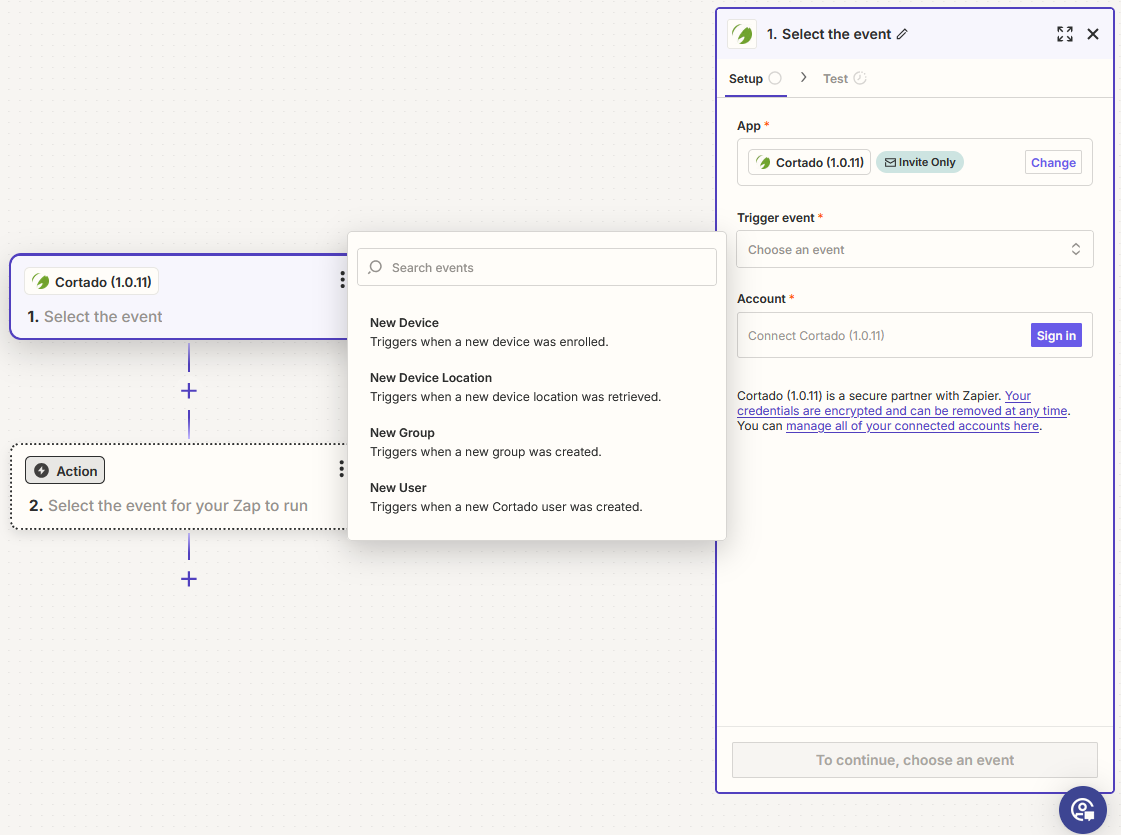Choose the New User trigger event
This screenshot has width=1121, height=835.
coord(537,498)
